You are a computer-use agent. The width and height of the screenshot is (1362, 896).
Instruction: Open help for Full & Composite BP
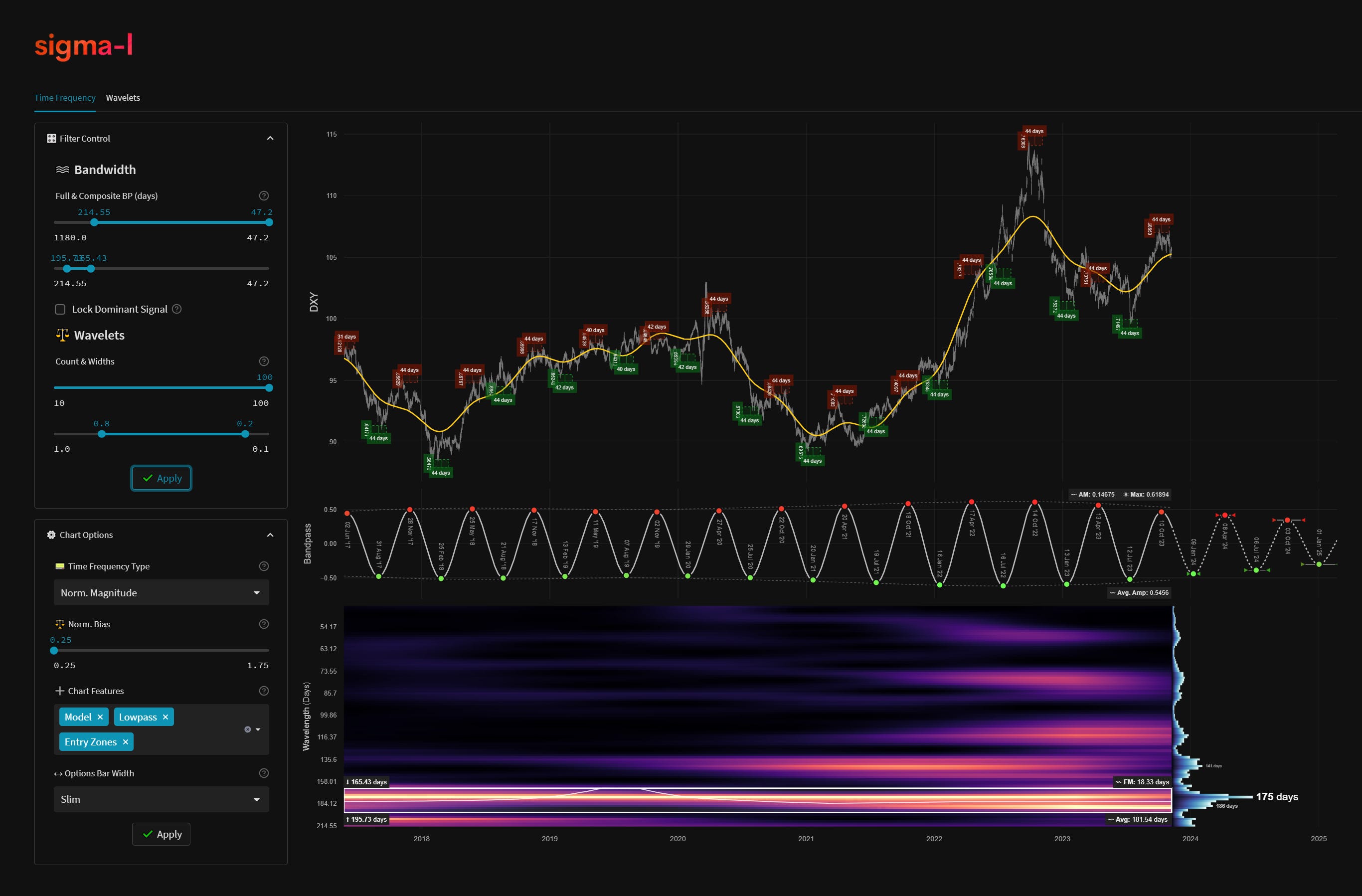[x=264, y=196]
